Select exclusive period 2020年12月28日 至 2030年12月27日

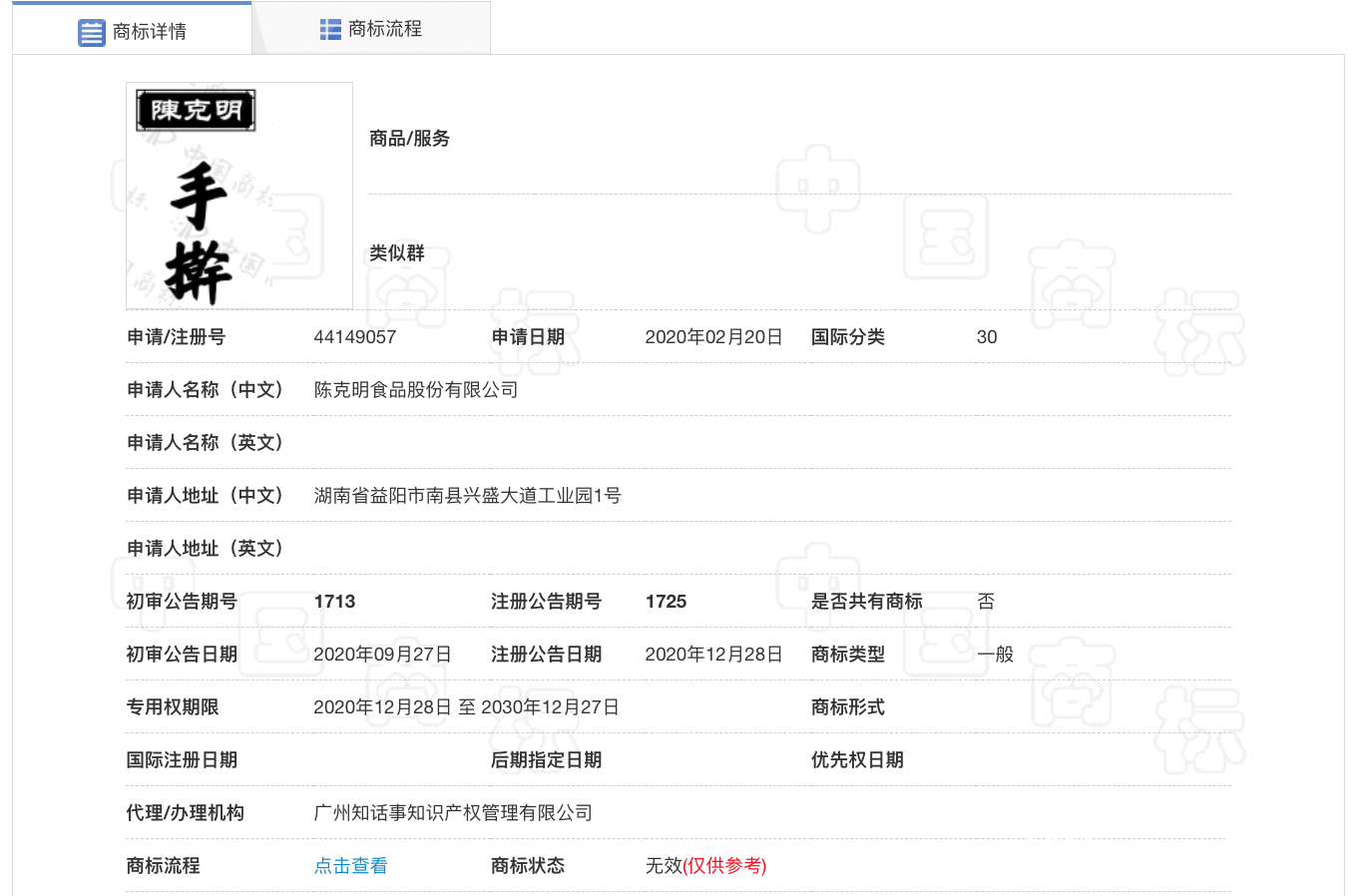coord(466,707)
